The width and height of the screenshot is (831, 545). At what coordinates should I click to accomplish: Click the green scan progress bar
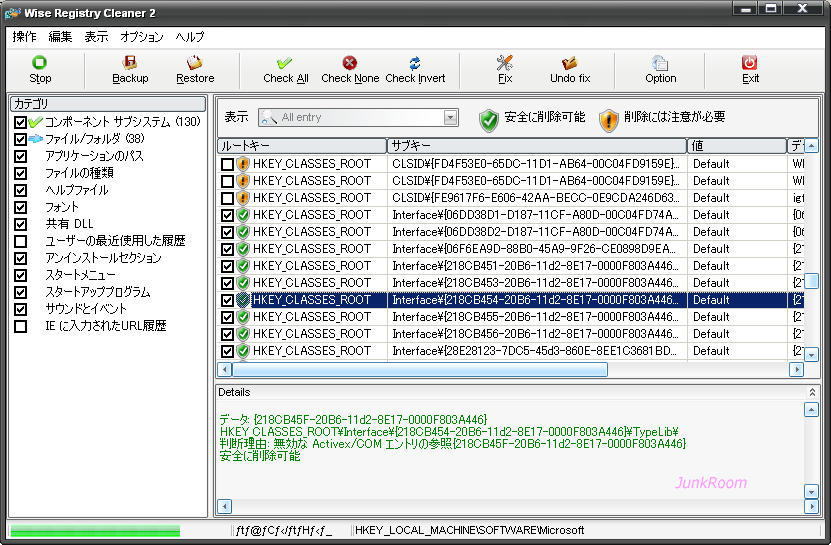(95, 530)
